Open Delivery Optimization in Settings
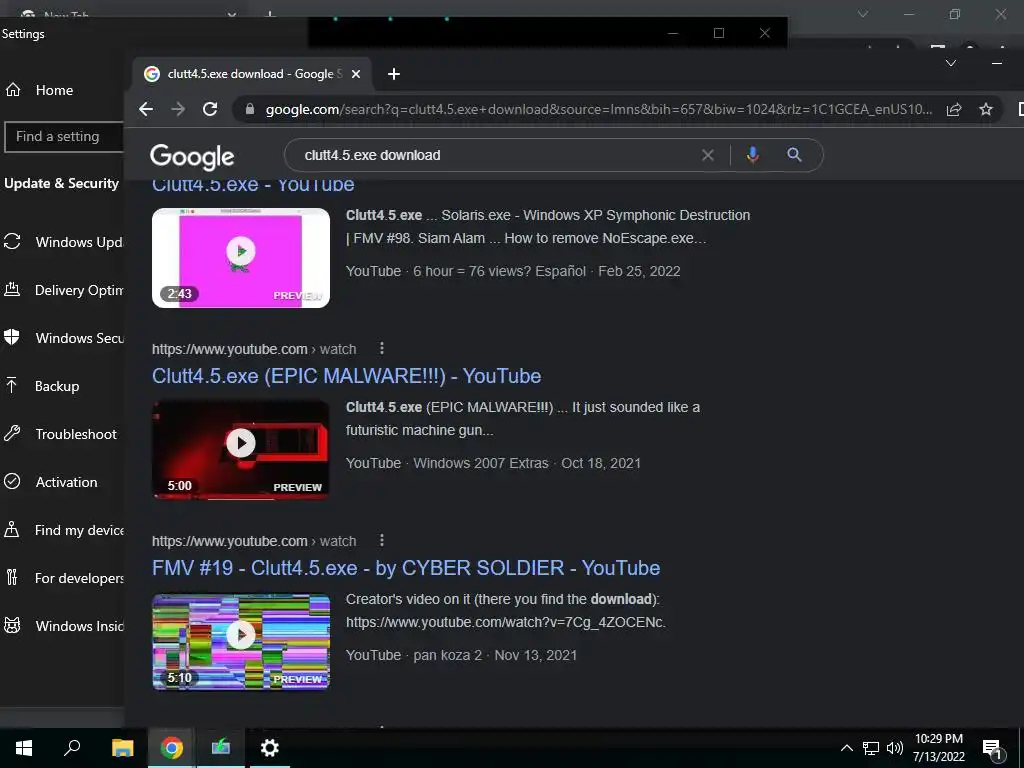The height and width of the screenshot is (768, 1024). (x=62, y=290)
